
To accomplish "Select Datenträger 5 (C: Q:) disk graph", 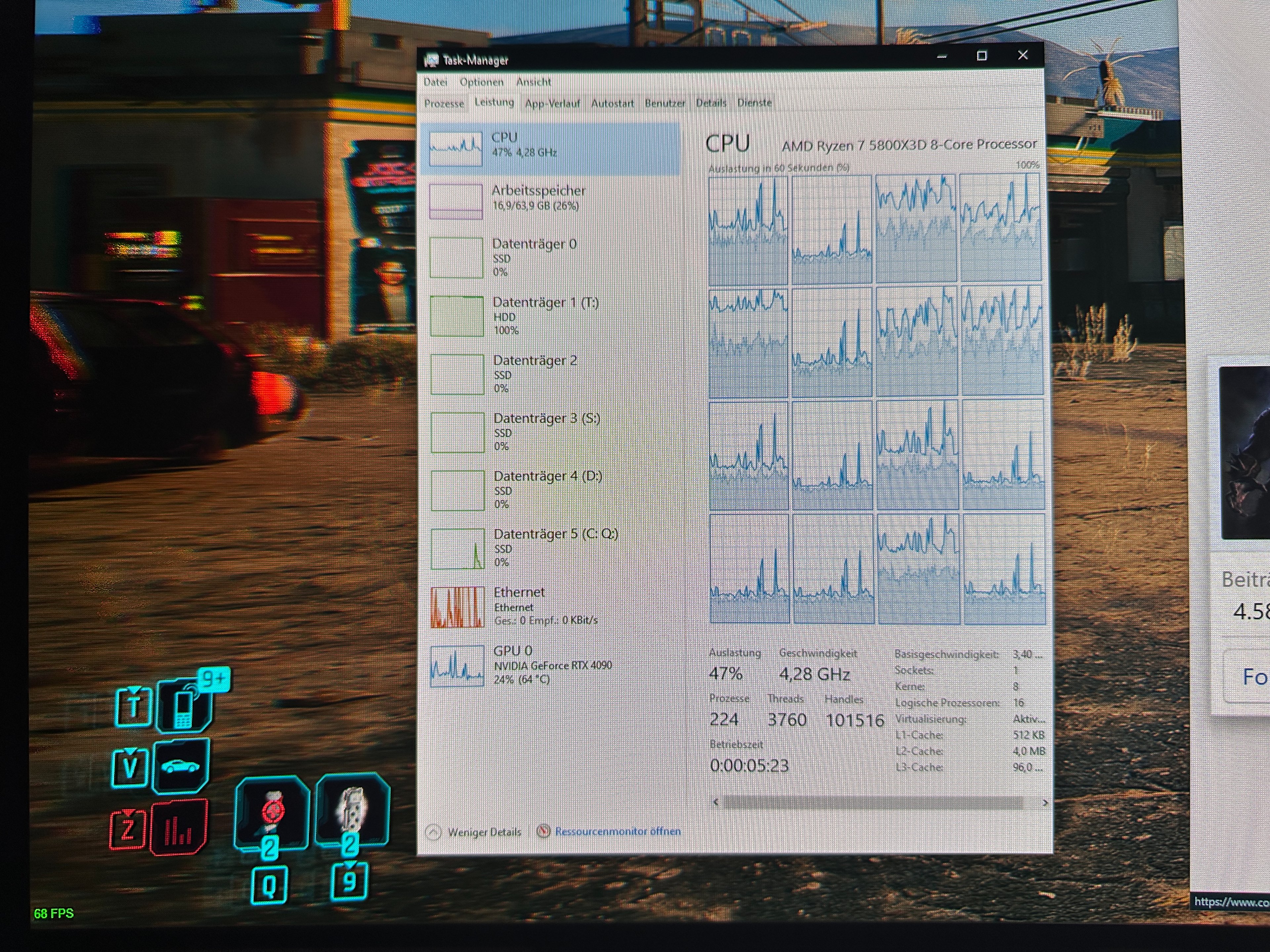I will [458, 549].
